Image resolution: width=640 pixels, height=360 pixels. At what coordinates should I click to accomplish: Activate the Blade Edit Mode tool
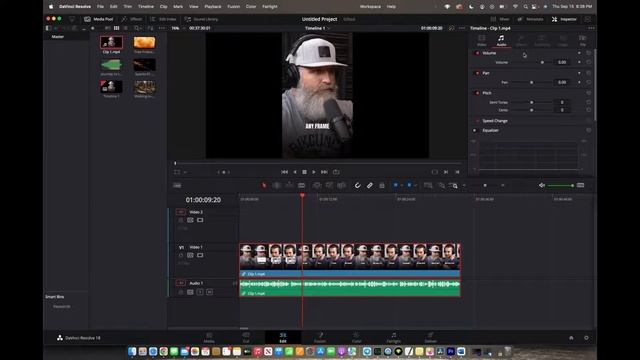pyautogui.click(x=301, y=185)
